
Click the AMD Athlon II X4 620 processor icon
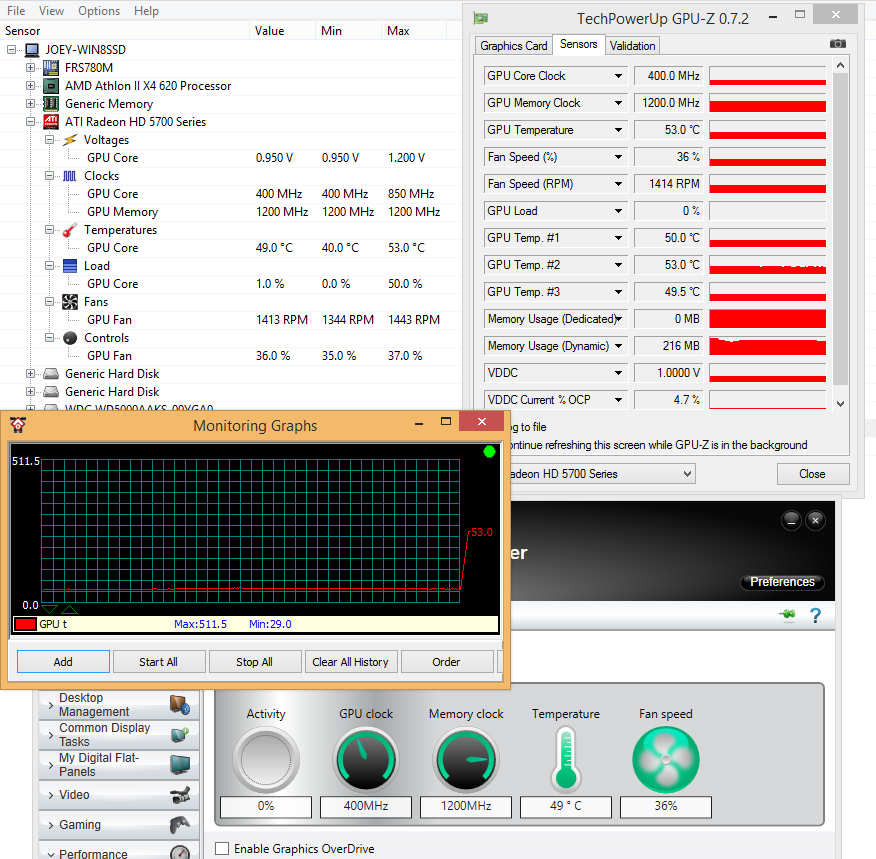click(51, 85)
